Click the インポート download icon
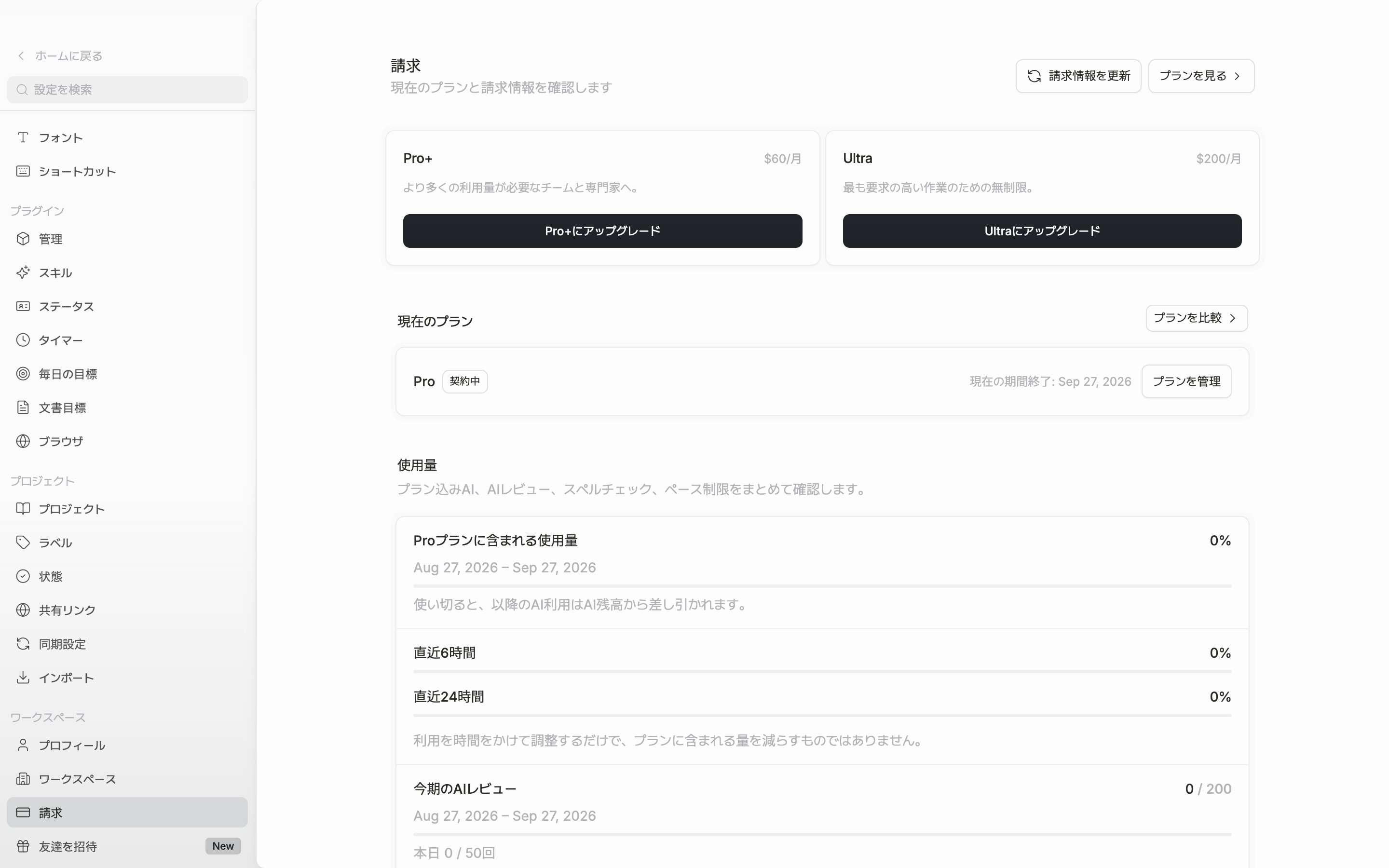The height and width of the screenshot is (868, 1389). point(23,678)
